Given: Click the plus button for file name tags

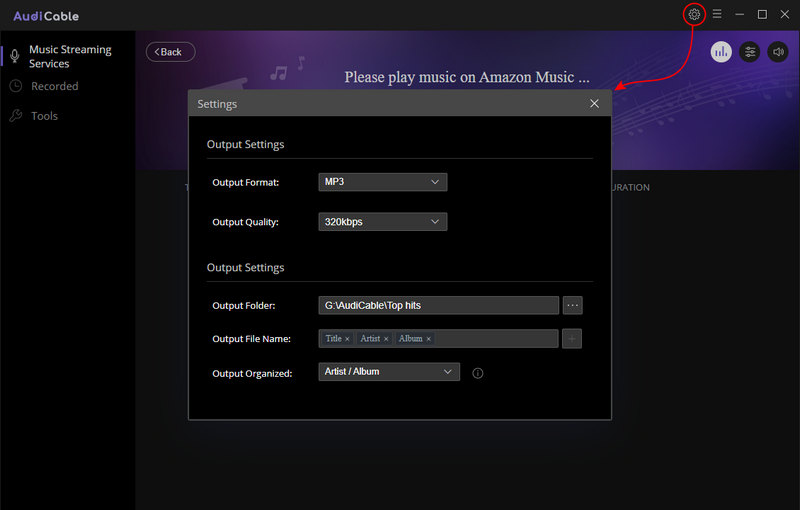Looking at the screenshot, I should (x=572, y=339).
